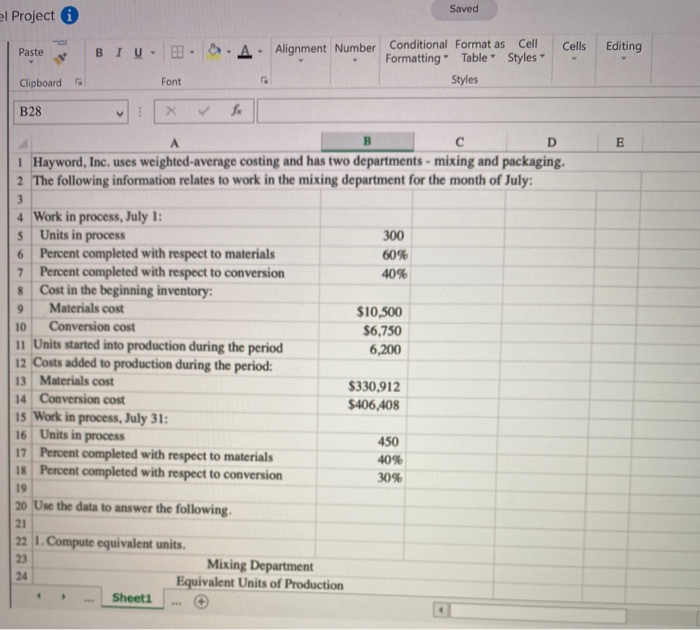Click the cell showing 30%

tap(361, 478)
